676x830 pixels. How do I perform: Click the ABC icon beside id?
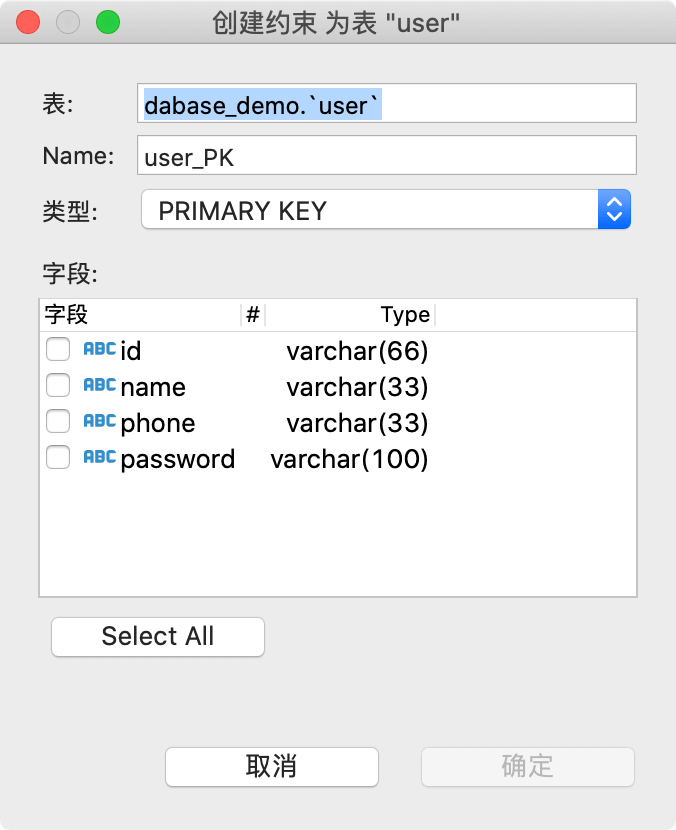(x=99, y=350)
